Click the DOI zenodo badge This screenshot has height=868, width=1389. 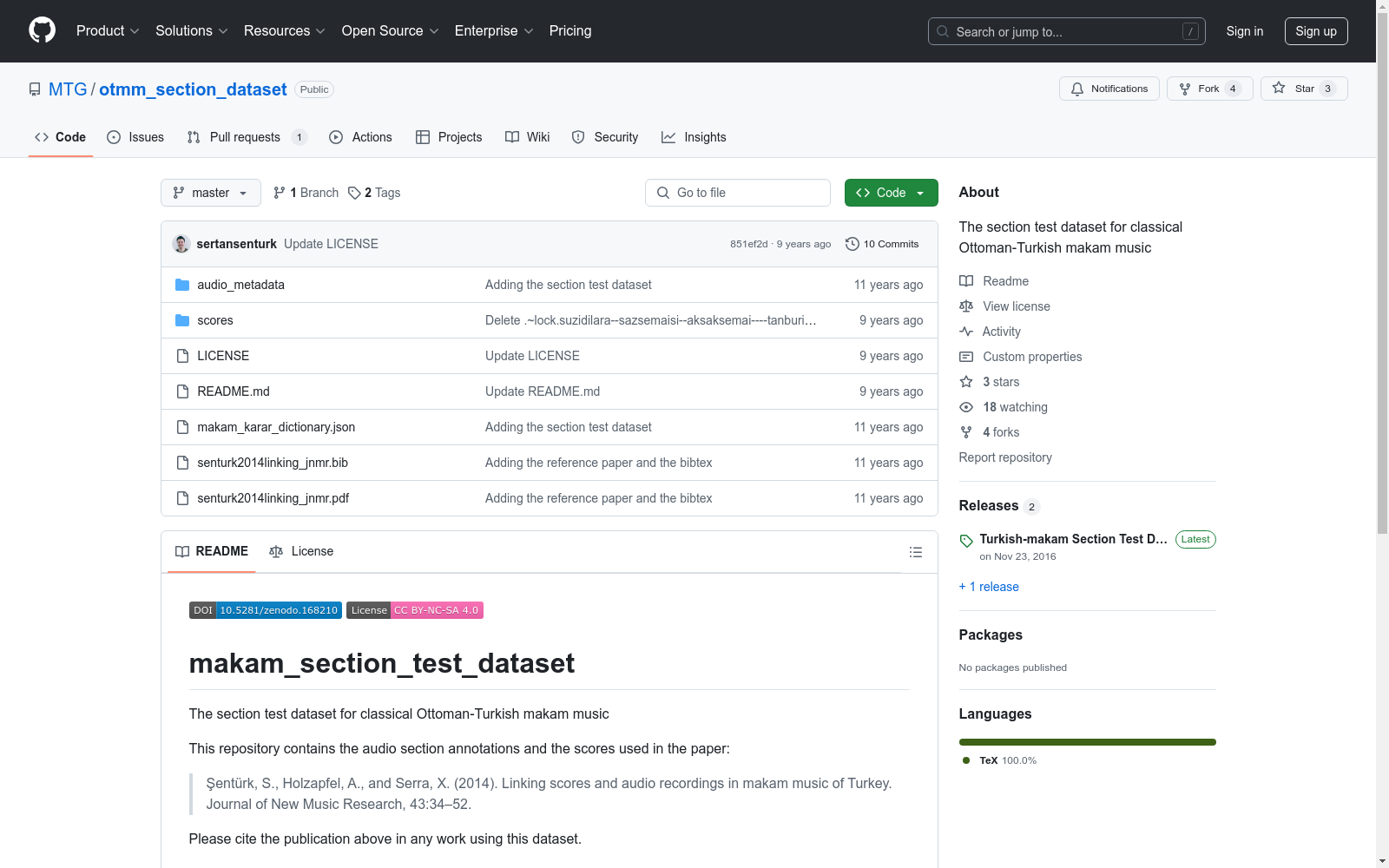tap(266, 610)
